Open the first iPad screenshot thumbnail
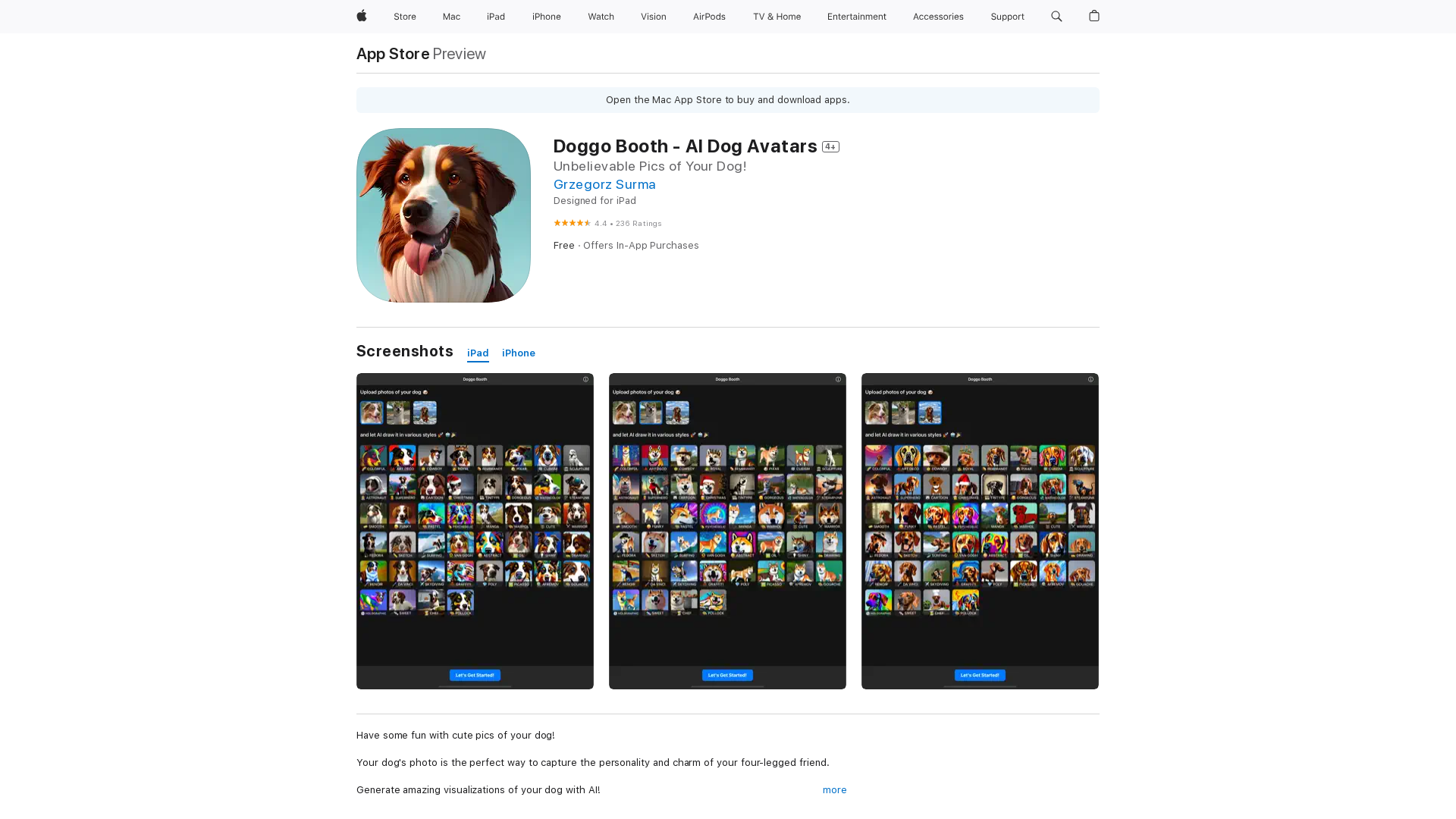1456x819 pixels. (x=475, y=531)
